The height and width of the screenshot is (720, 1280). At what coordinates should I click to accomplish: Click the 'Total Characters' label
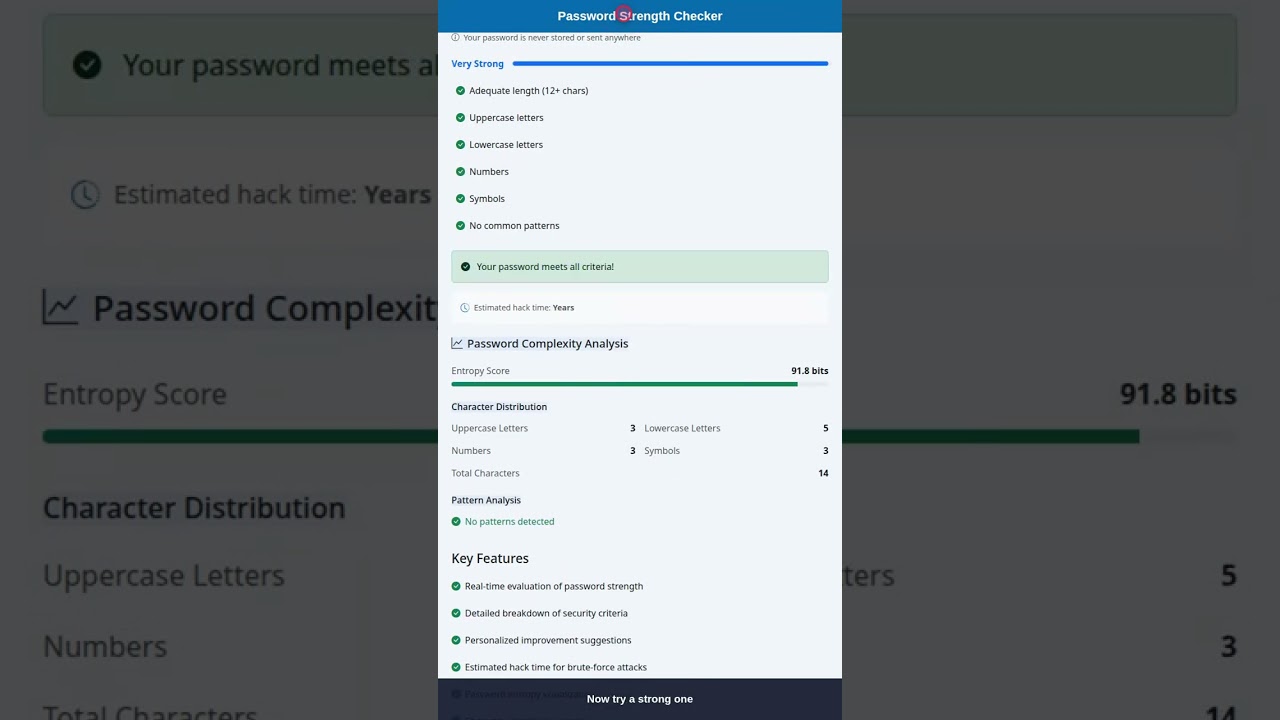click(485, 473)
